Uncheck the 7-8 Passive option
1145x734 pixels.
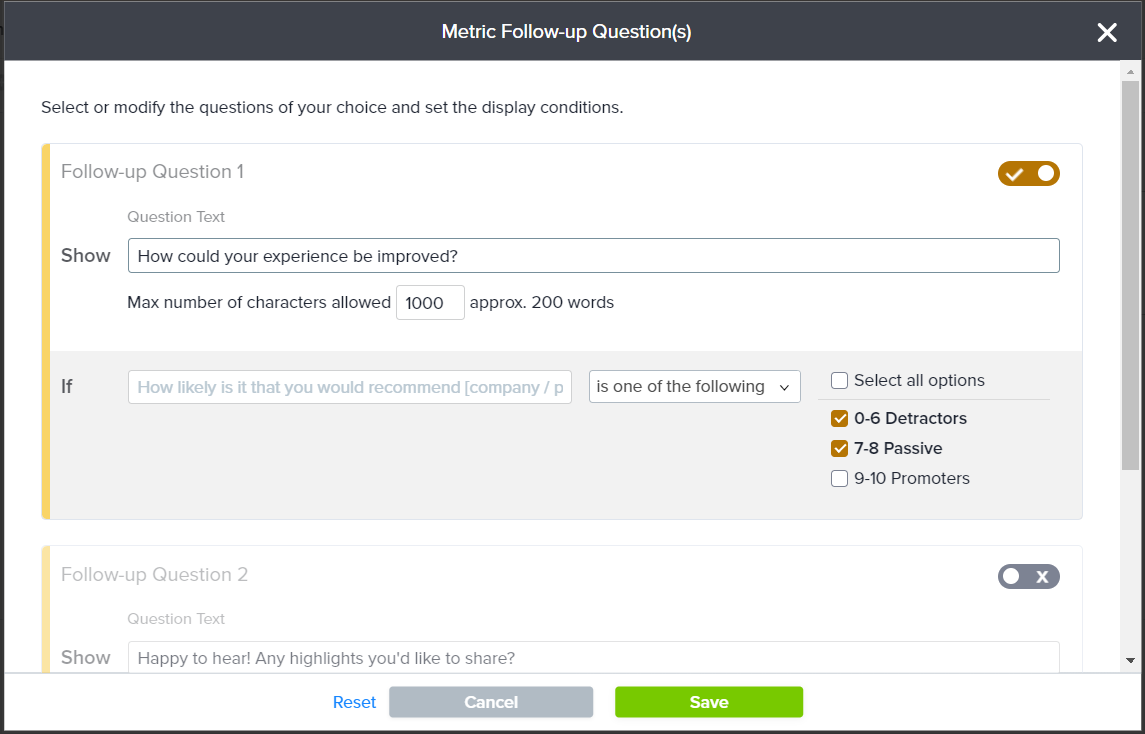(x=840, y=449)
